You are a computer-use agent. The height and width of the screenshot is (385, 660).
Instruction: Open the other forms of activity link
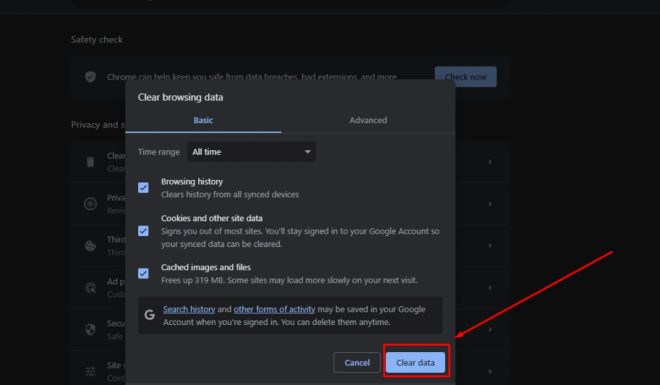click(x=274, y=309)
